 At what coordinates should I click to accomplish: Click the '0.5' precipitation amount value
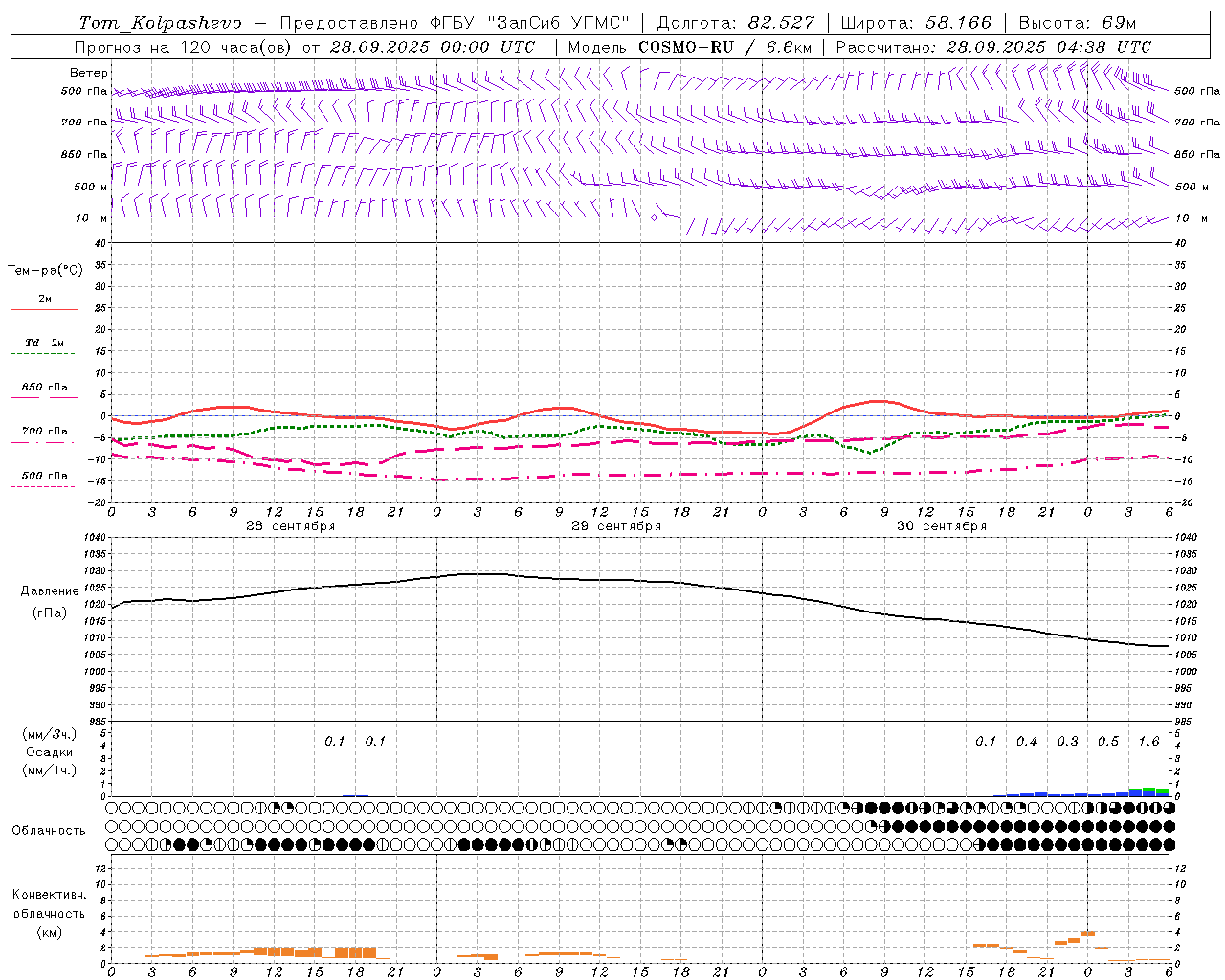click(1107, 741)
